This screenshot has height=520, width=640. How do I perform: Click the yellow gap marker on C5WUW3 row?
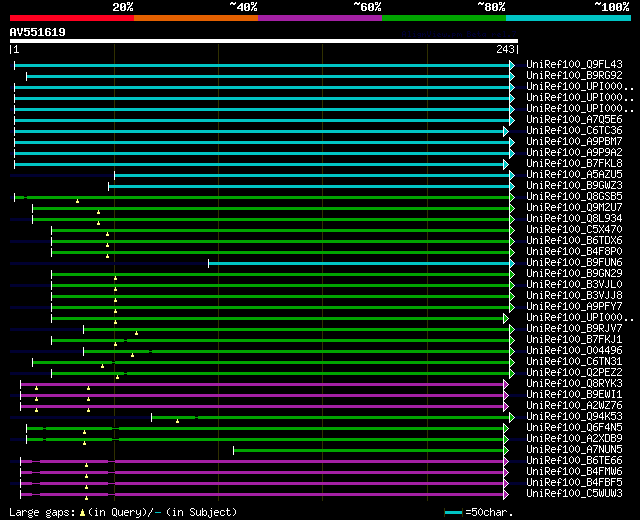[86, 497]
